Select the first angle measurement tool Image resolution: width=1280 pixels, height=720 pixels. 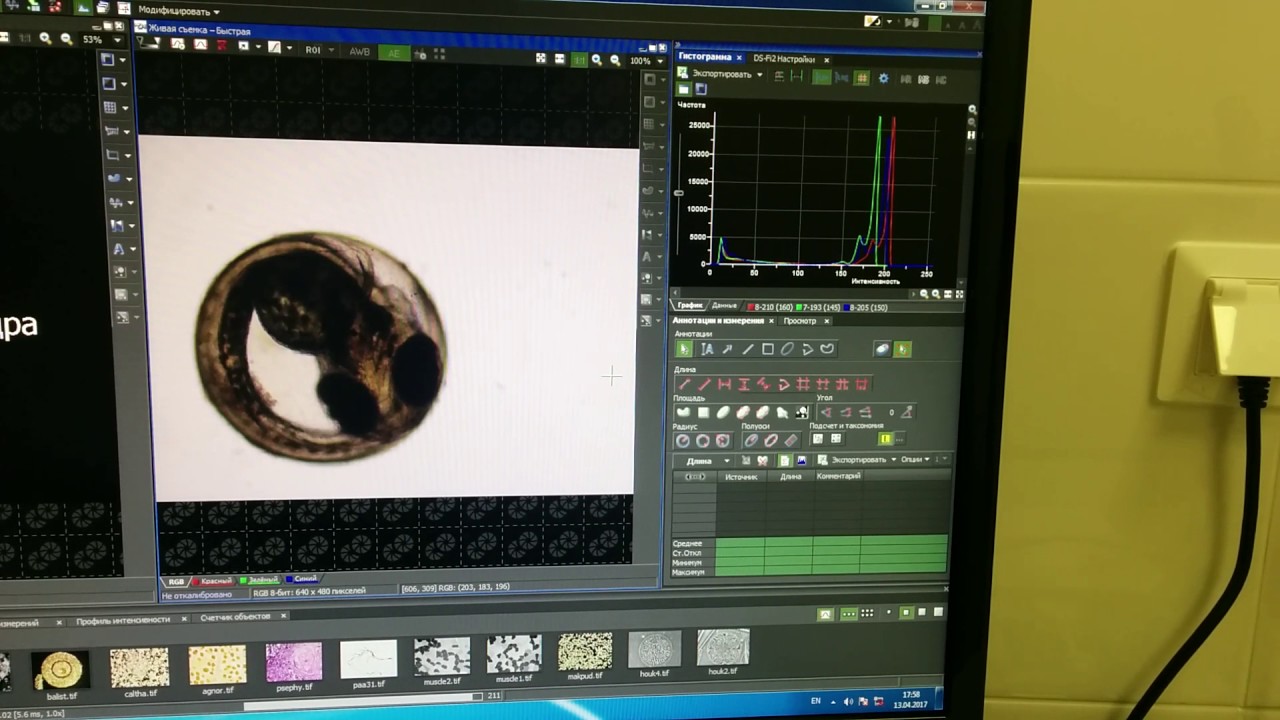click(826, 412)
